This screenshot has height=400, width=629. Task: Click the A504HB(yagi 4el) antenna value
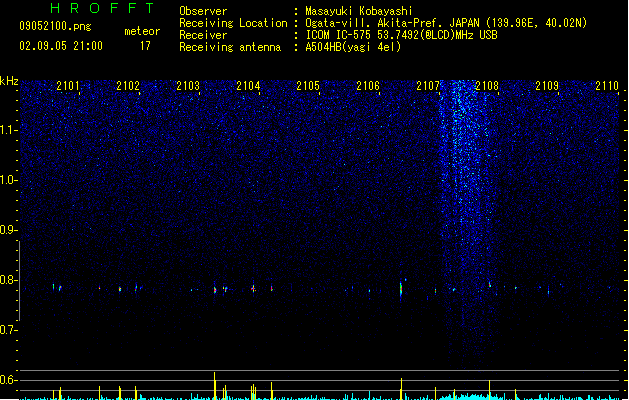[353, 47]
